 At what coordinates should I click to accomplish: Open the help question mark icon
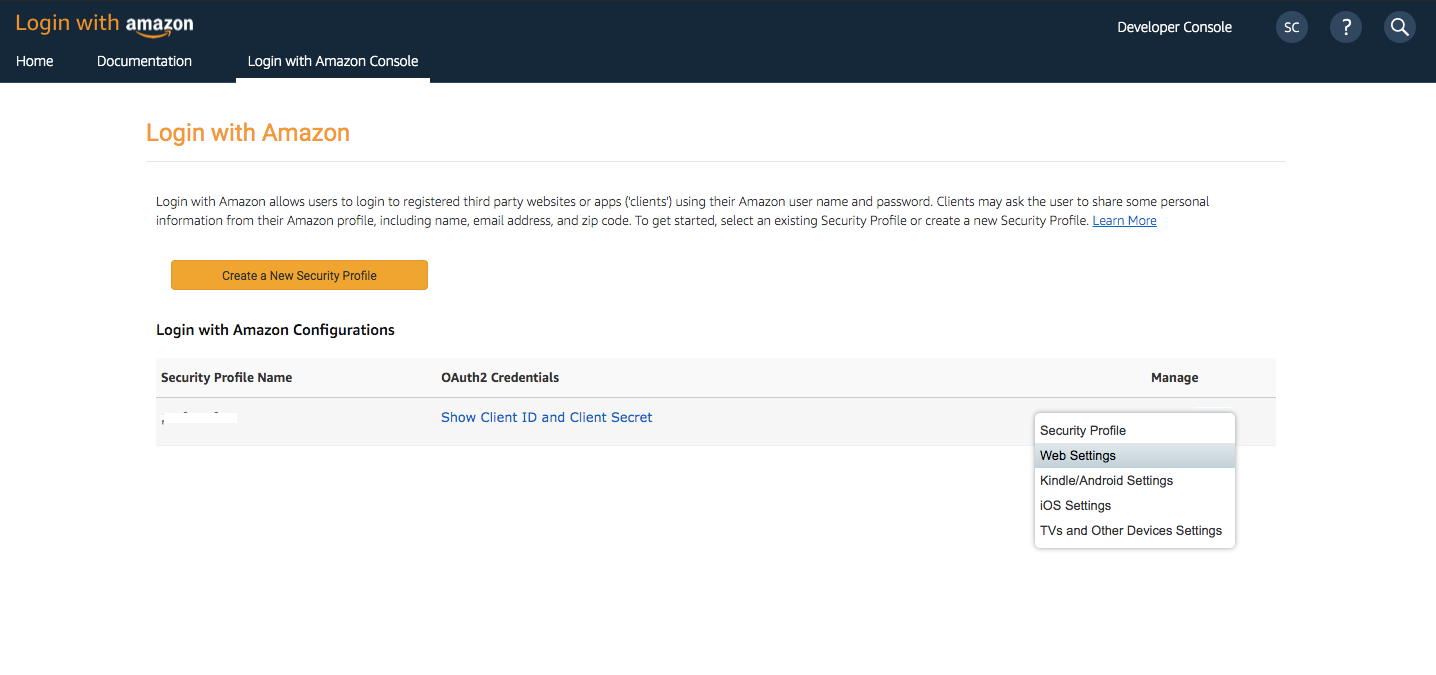tap(1346, 27)
